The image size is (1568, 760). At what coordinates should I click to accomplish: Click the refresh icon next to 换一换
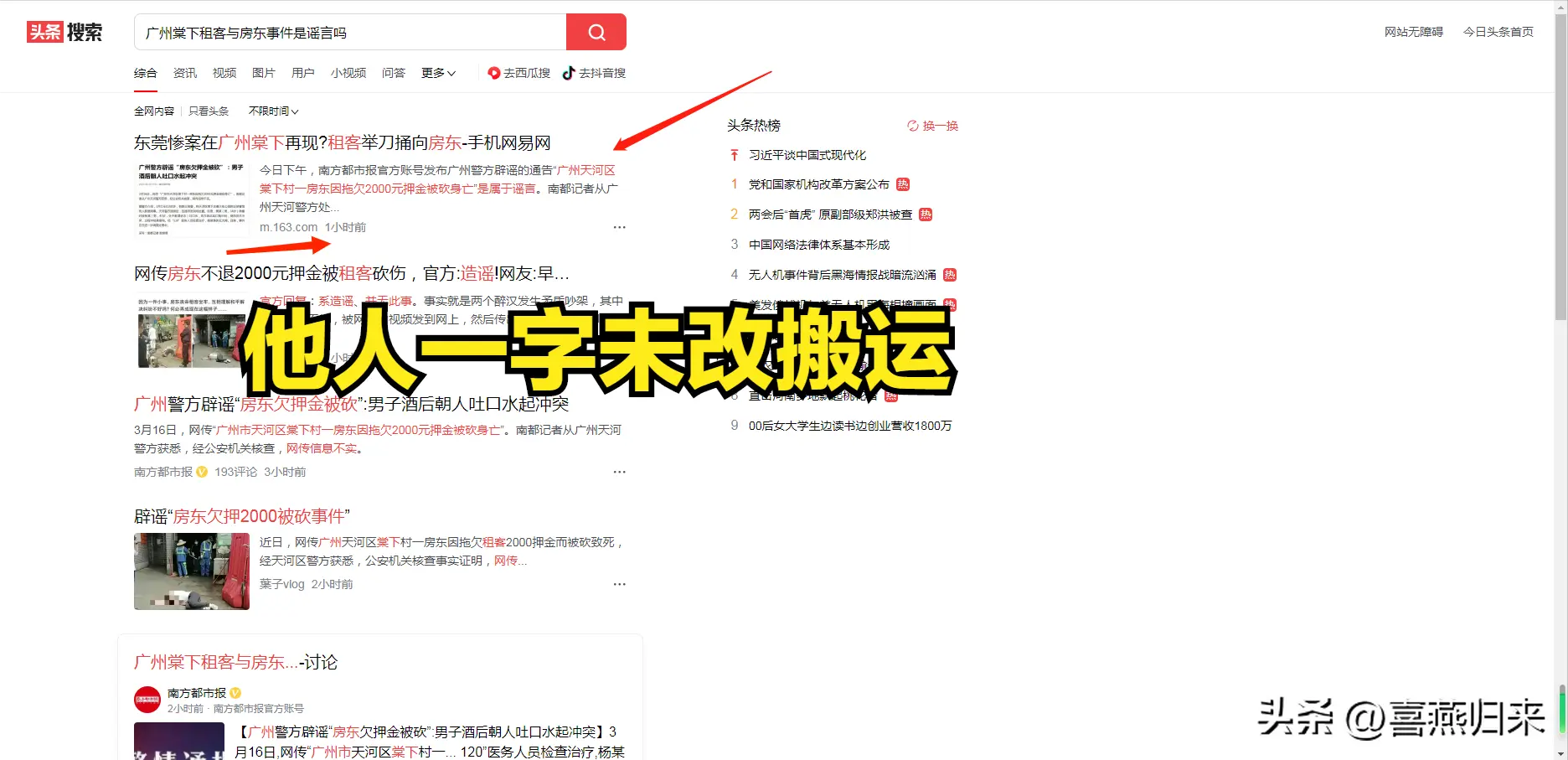pos(912,126)
